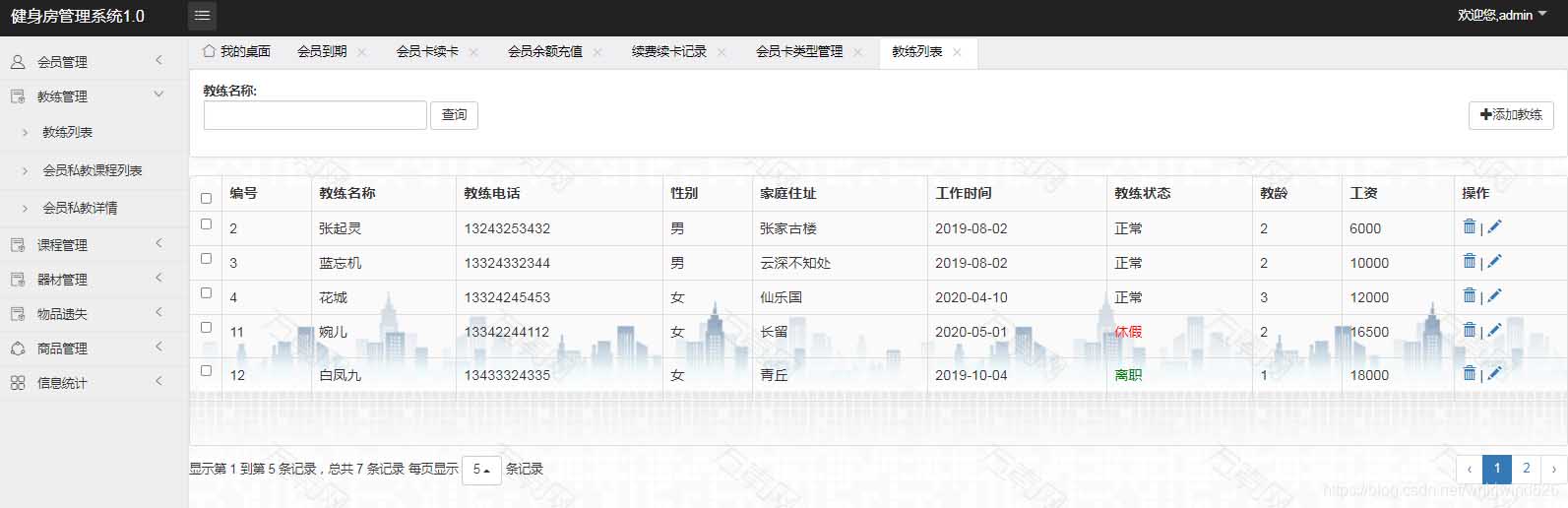The image size is (1568, 508).
Task: Expand the 器材管理 sidebar menu
Action: point(94,279)
